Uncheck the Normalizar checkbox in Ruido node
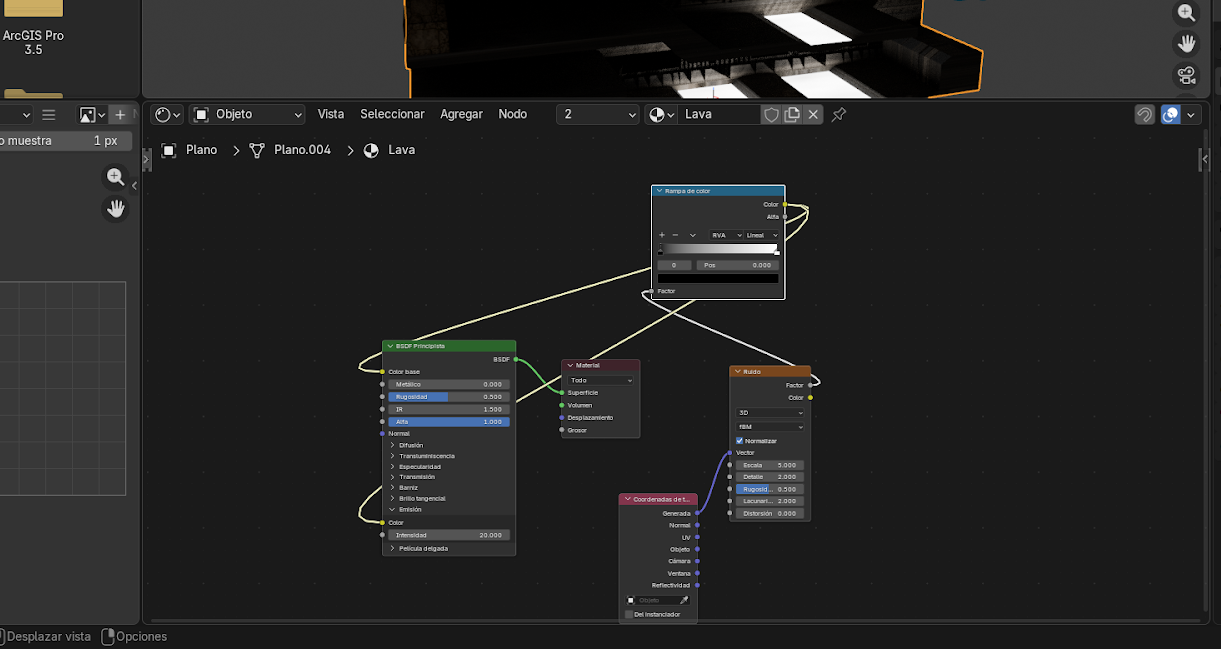This screenshot has width=1221, height=649. click(x=740, y=440)
